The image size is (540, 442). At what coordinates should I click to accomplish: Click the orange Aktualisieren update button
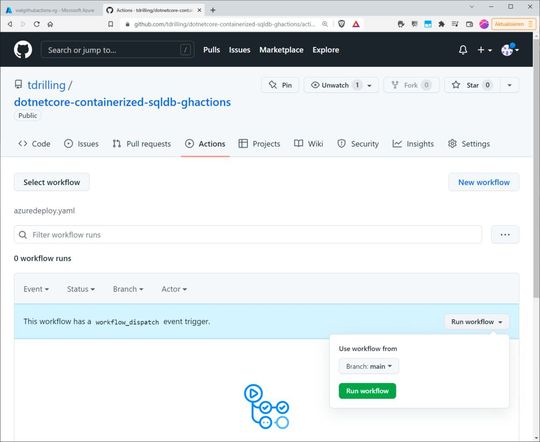click(513, 24)
